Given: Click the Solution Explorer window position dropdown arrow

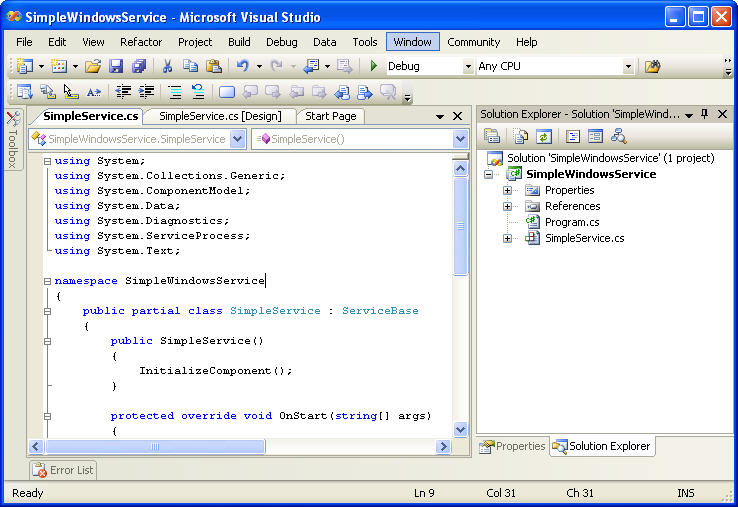Looking at the screenshot, I should point(689,114).
